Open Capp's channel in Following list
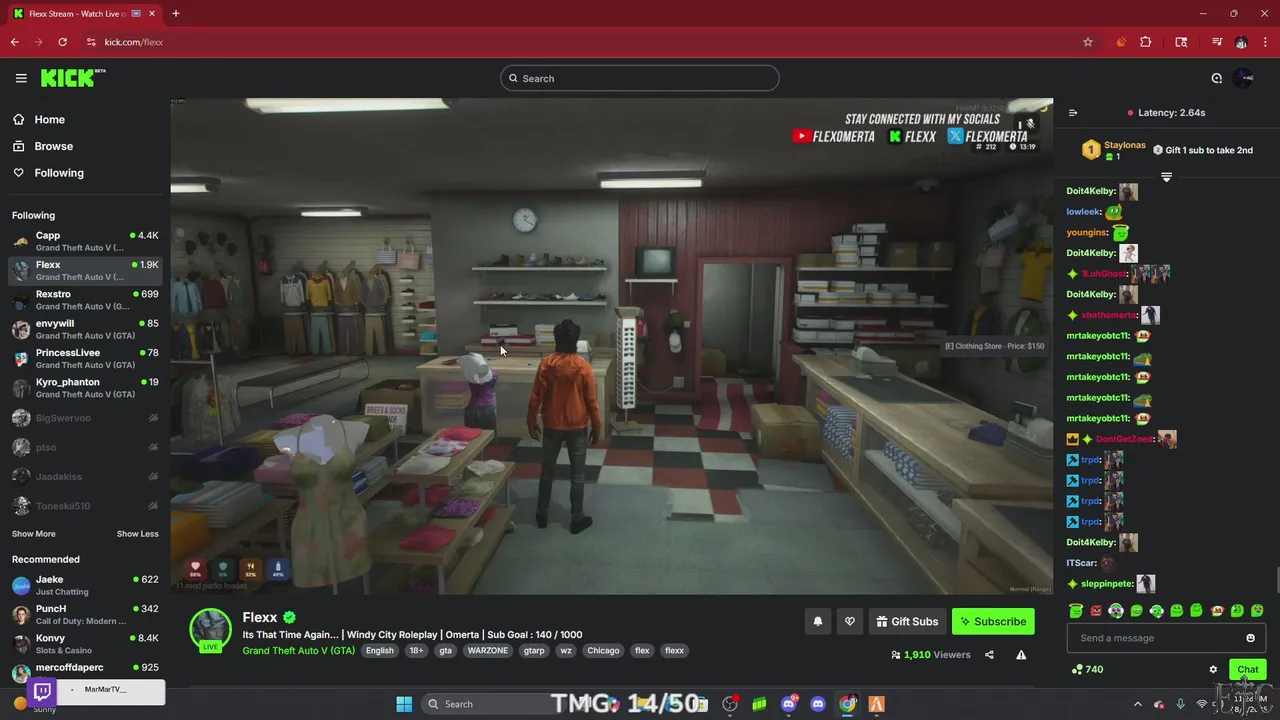Viewport: 1280px width, 720px height. 85,241
